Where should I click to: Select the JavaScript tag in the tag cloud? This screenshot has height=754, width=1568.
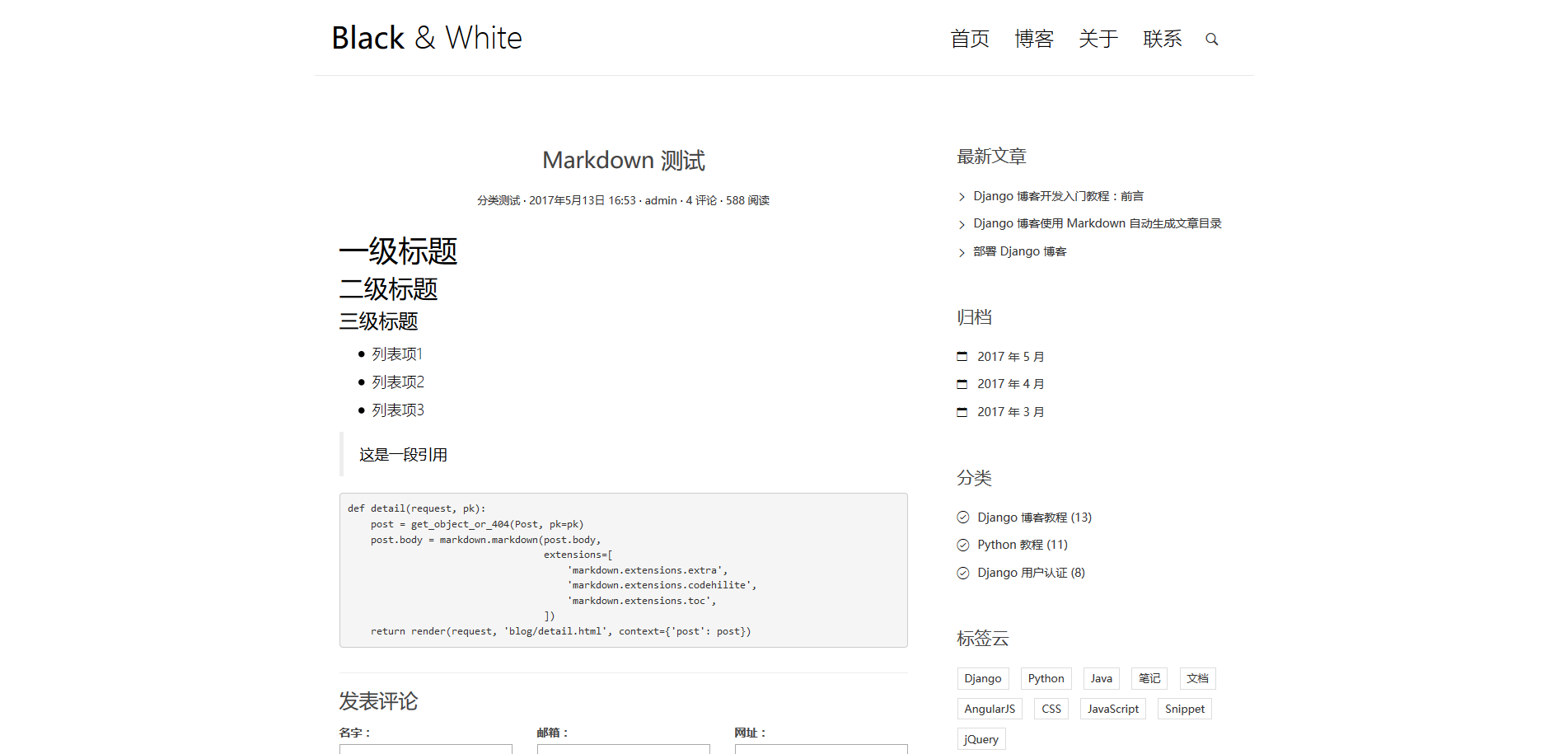coord(1112,708)
